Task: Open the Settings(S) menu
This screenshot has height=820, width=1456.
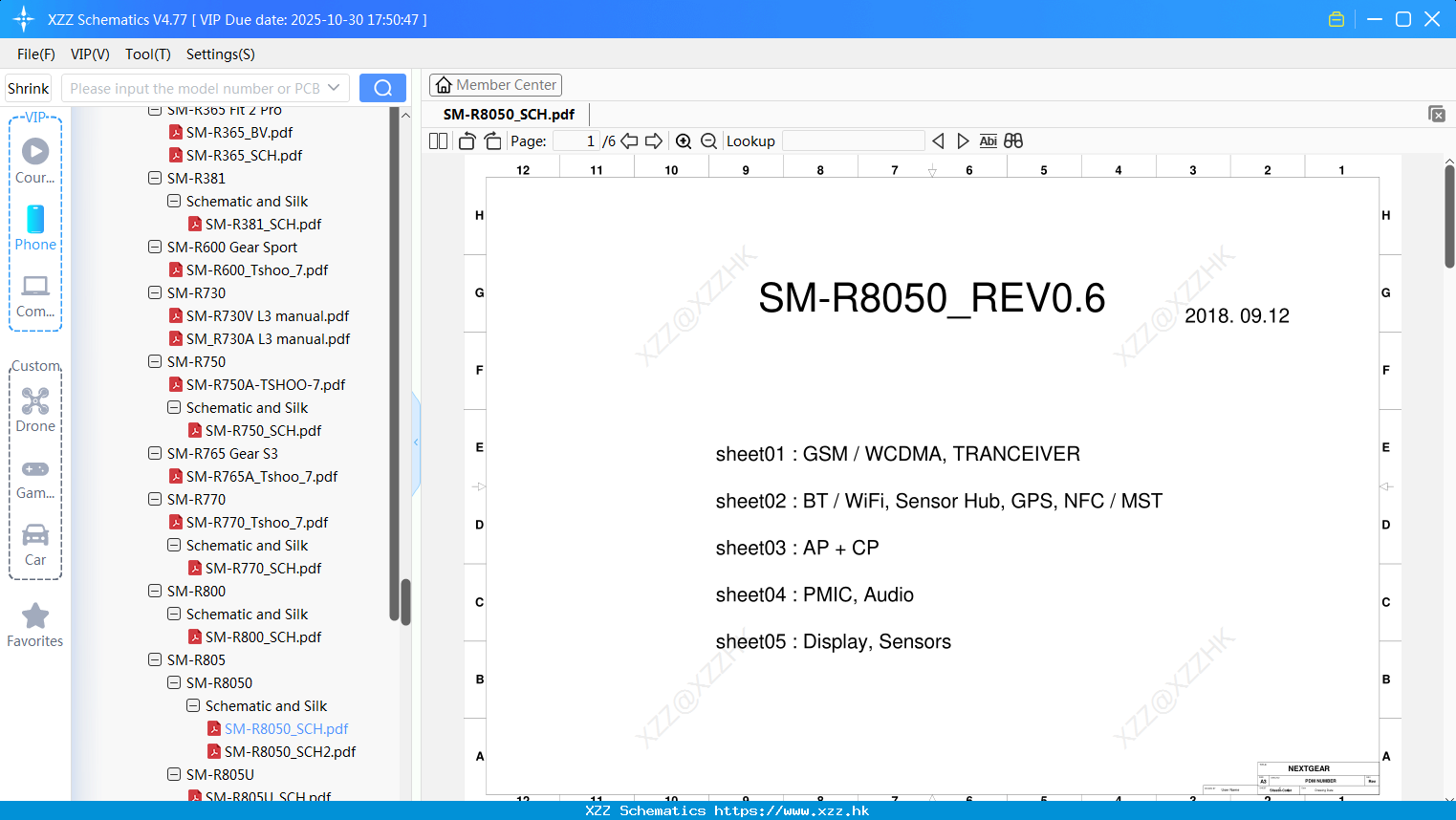Action: pyautogui.click(x=221, y=54)
